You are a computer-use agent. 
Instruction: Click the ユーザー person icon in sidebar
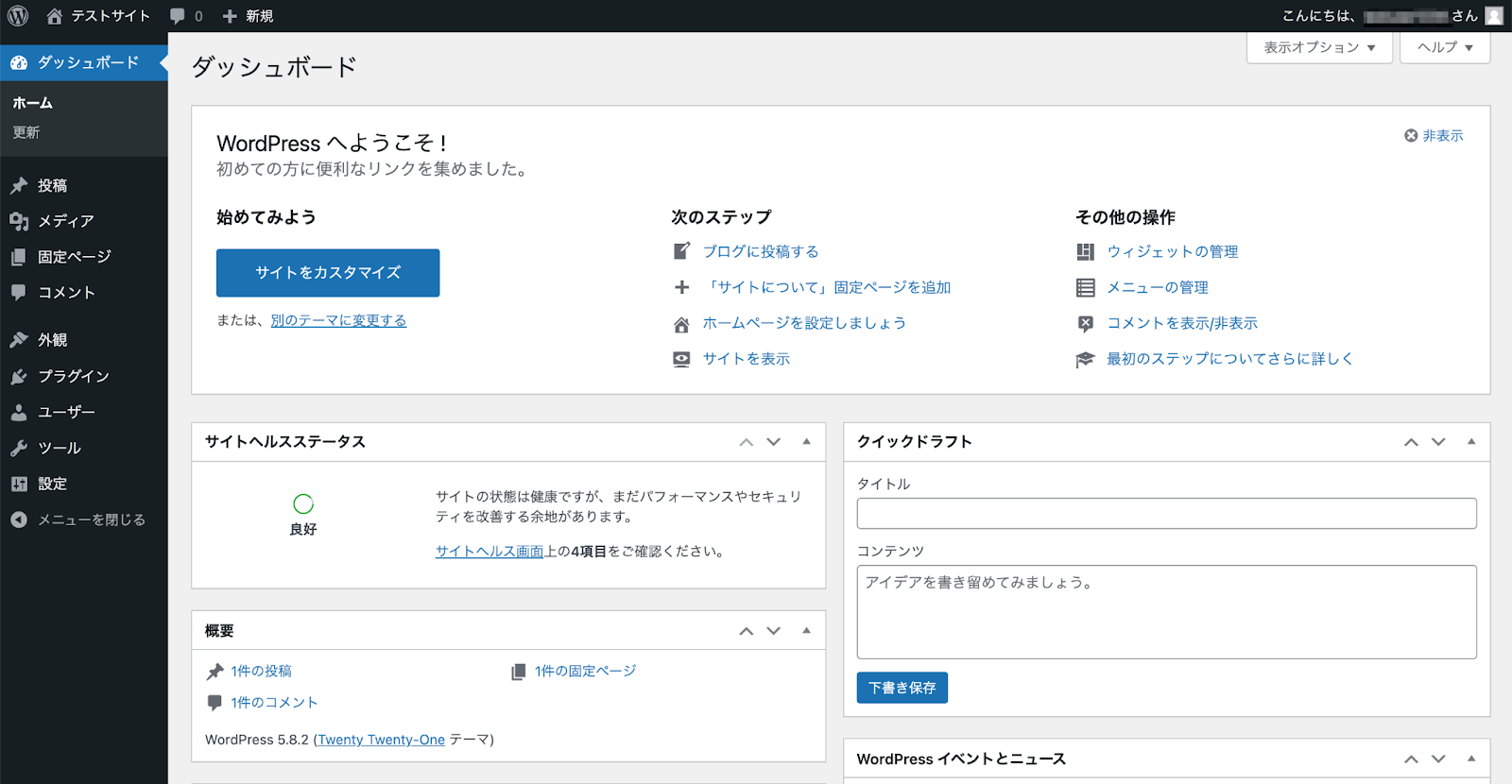coord(19,412)
